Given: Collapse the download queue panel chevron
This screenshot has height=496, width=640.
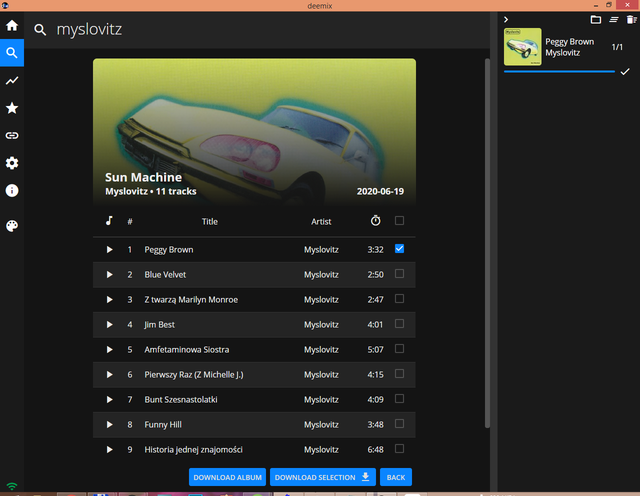Looking at the screenshot, I should point(506,19).
